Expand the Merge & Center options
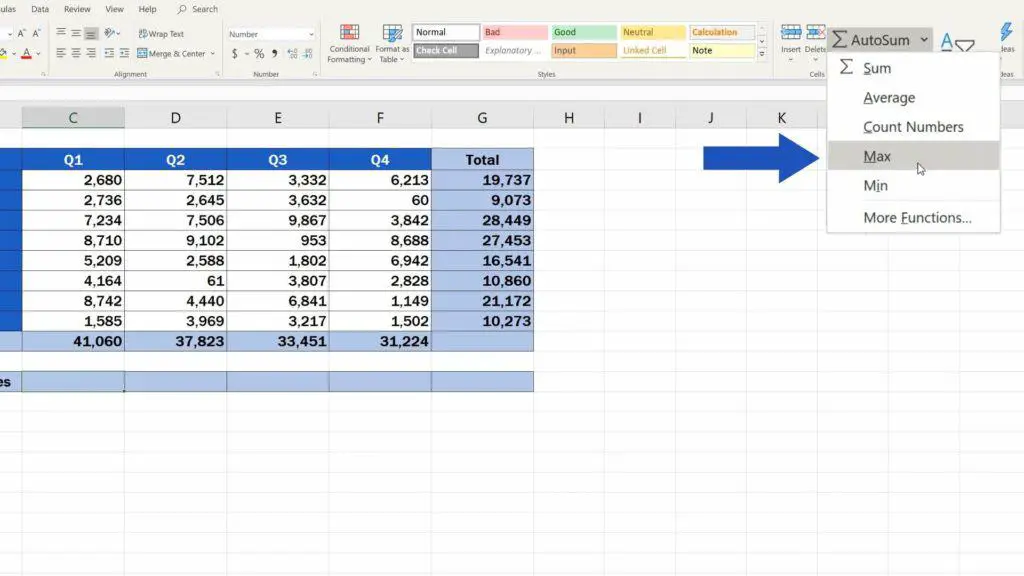 (212, 54)
